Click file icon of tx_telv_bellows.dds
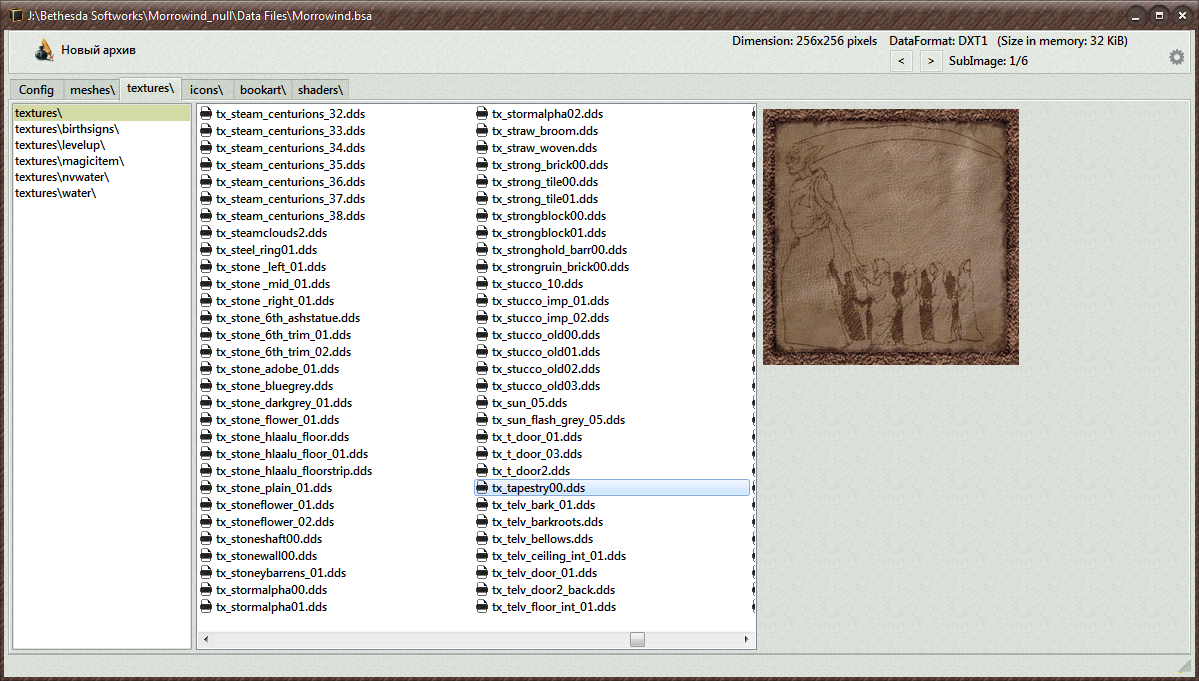Image resolution: width=1199 pixels, height=681 pixels. click(x=482, y=539)
